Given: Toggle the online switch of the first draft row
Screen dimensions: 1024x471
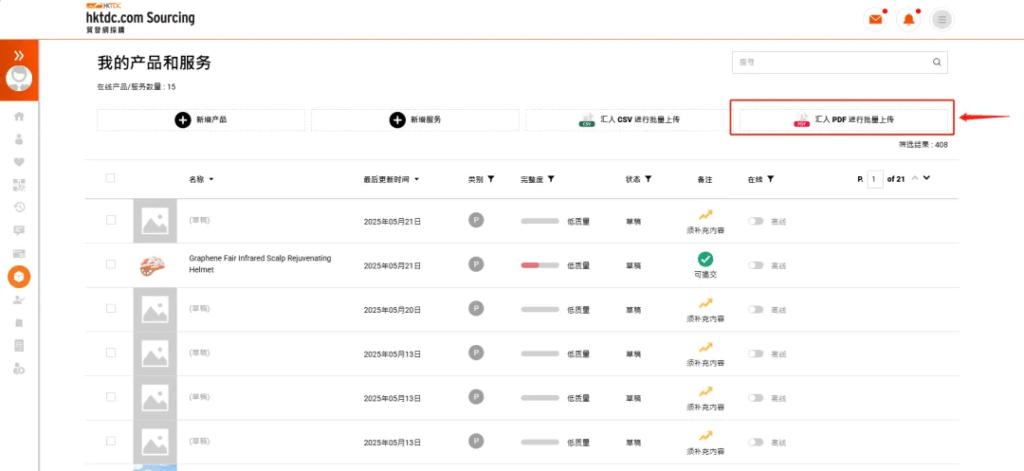Looking at the screenshot, I should point(756,221).
